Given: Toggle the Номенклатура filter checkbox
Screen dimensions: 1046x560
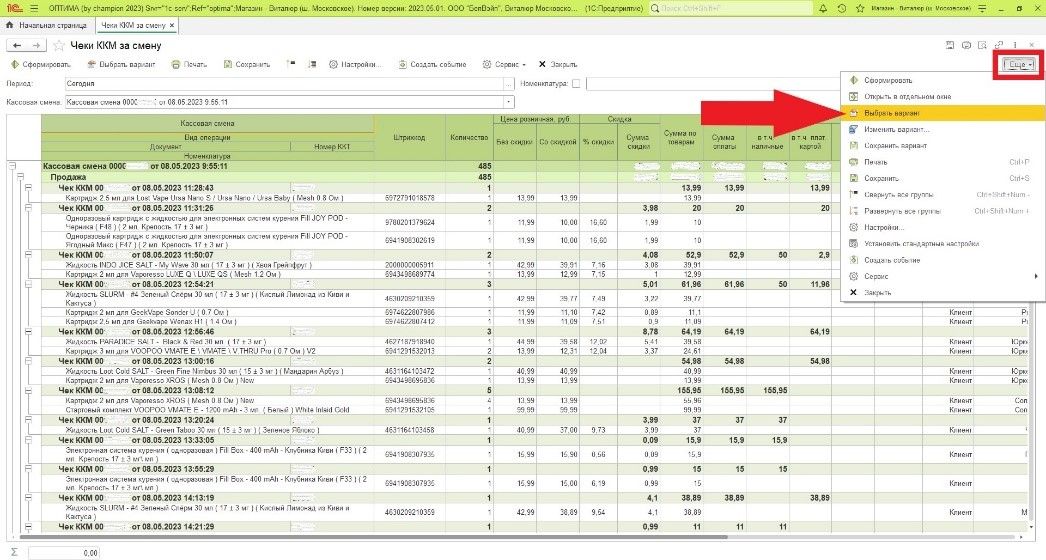Looking at the screenshot, I should pos(576,84).
